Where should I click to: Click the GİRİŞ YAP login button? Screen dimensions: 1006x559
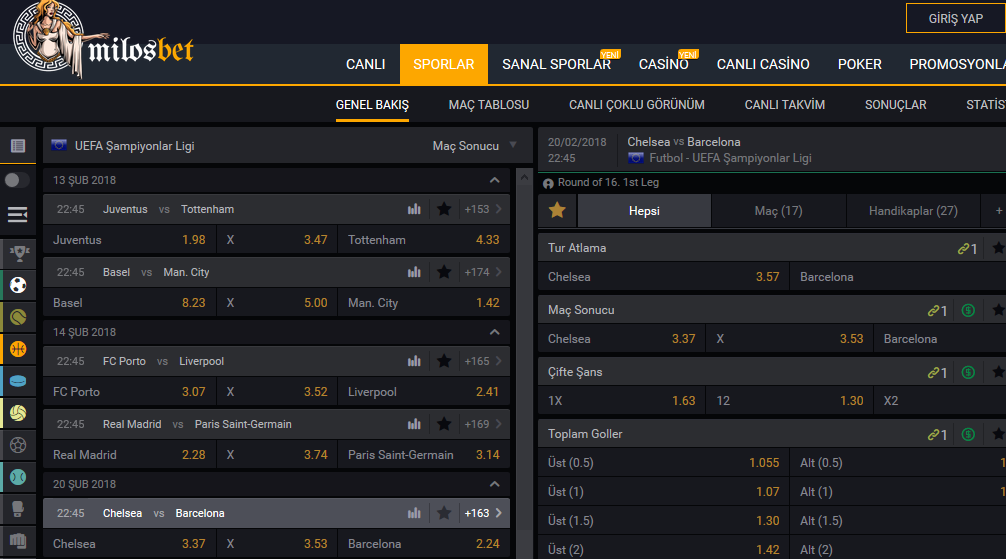955,19
